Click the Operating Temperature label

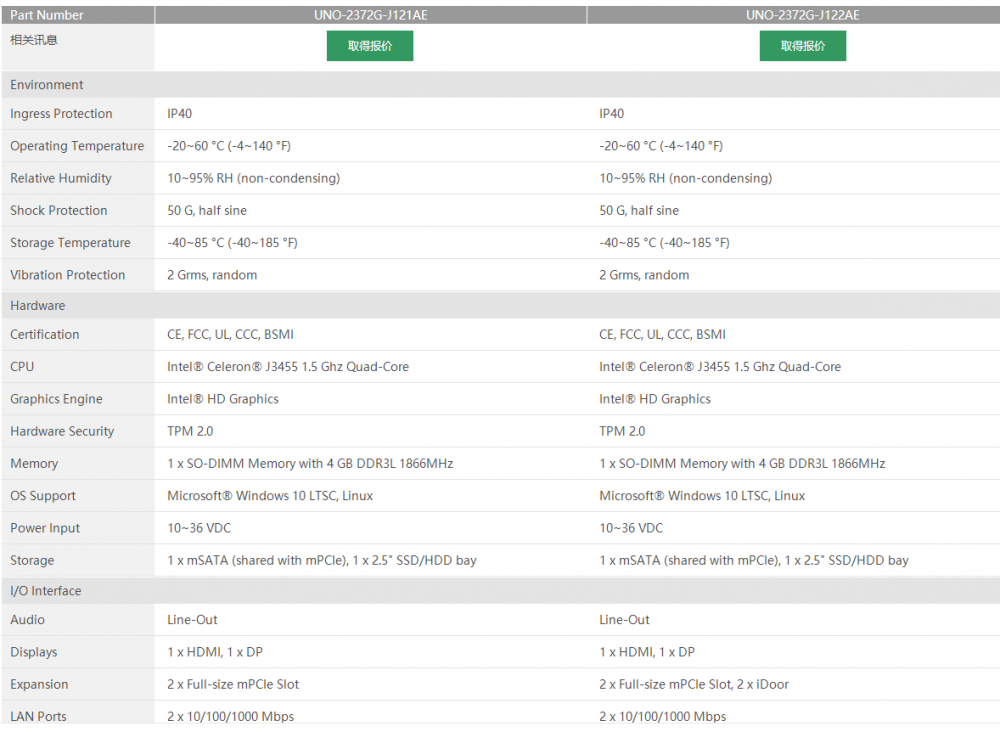[x=77, y=146]
